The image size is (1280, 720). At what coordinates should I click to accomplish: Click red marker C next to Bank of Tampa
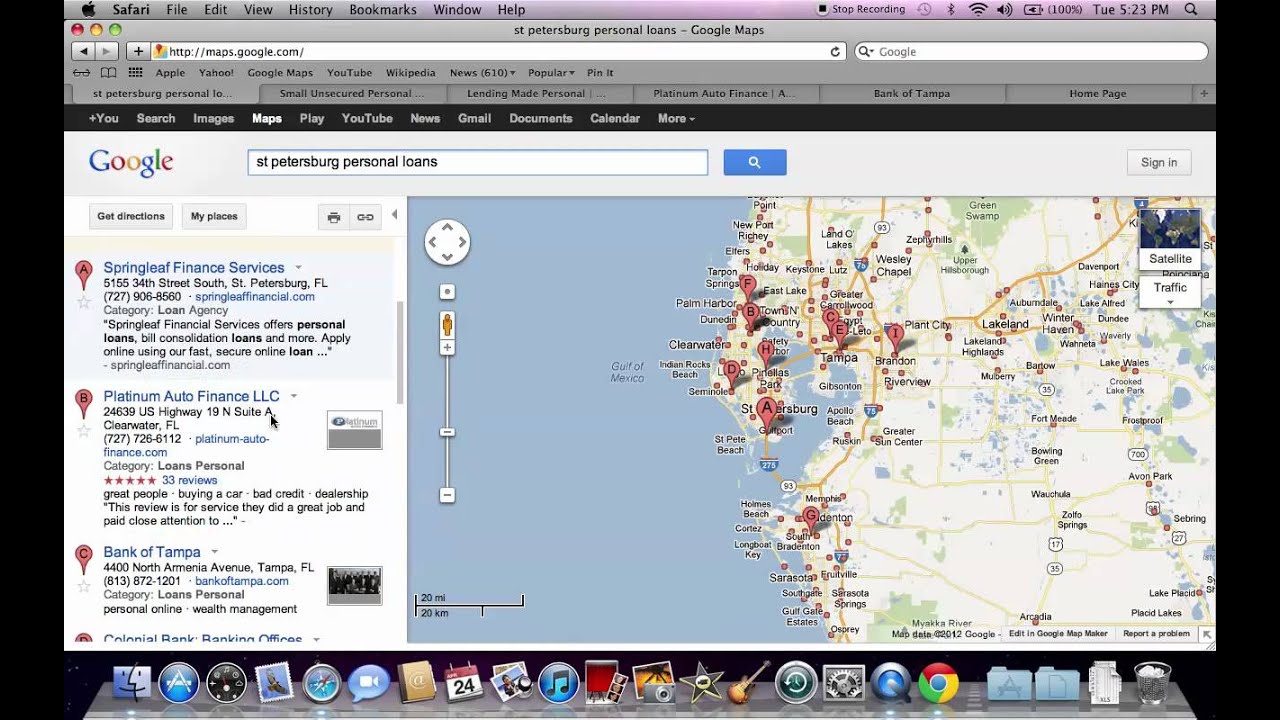tap(84, 557)
